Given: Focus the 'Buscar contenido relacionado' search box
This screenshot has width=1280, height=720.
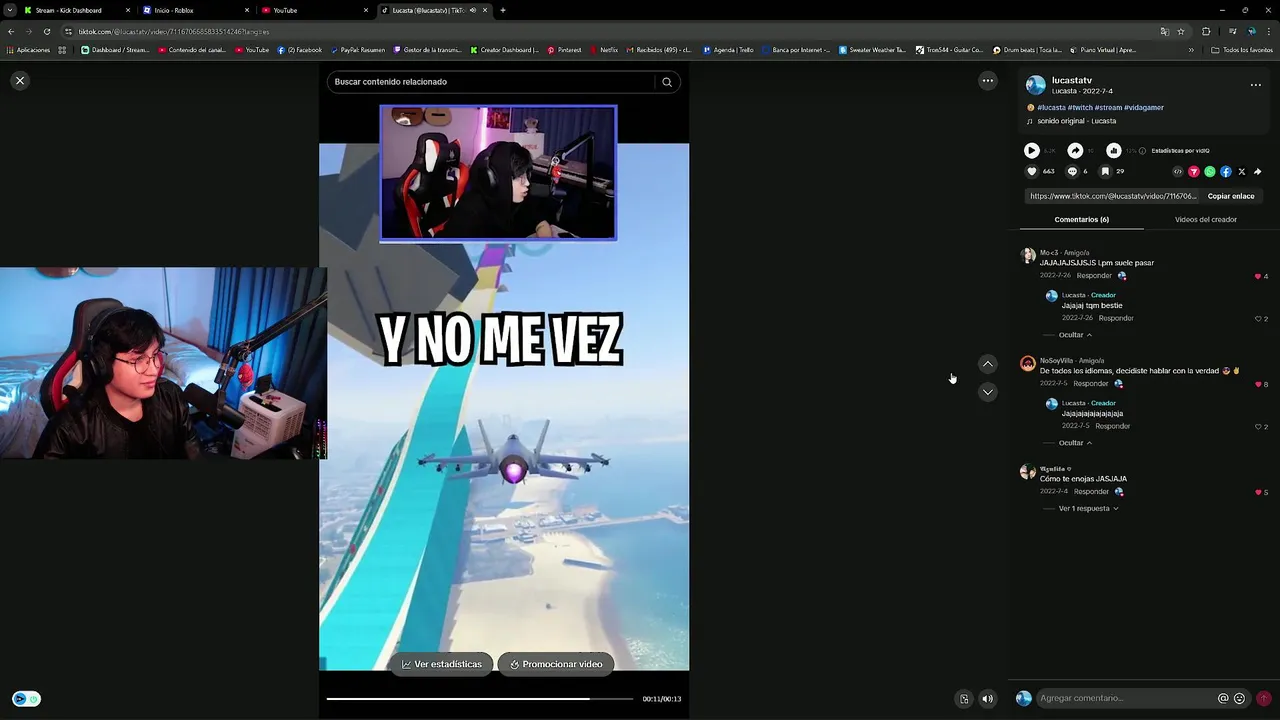Looking at the screenshot, I should 492,82.
